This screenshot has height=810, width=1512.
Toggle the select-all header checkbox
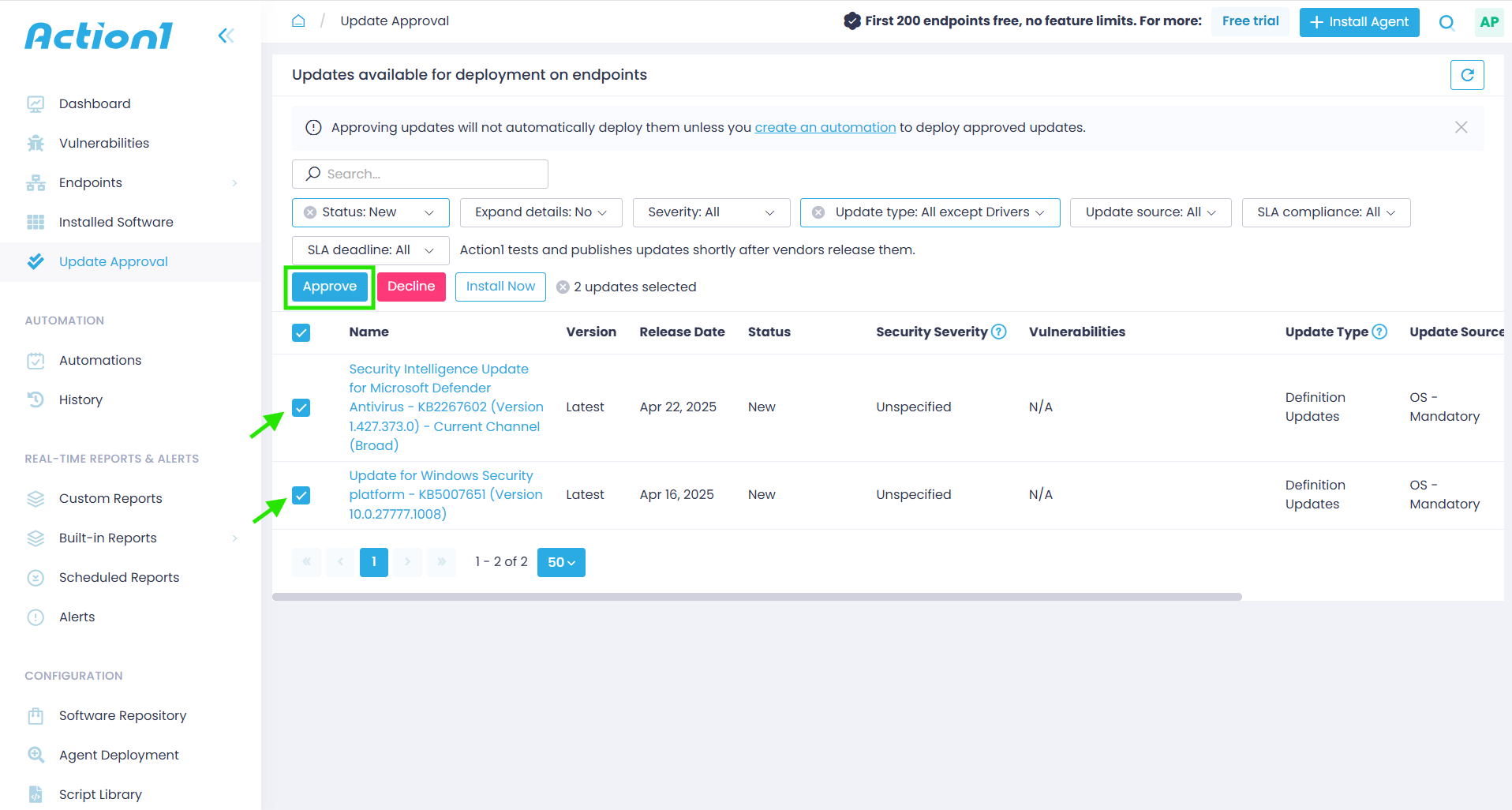point(301,332)
